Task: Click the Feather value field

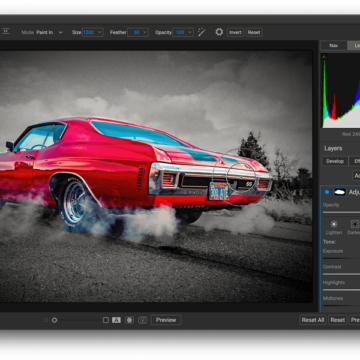Action: coord(136,32)
